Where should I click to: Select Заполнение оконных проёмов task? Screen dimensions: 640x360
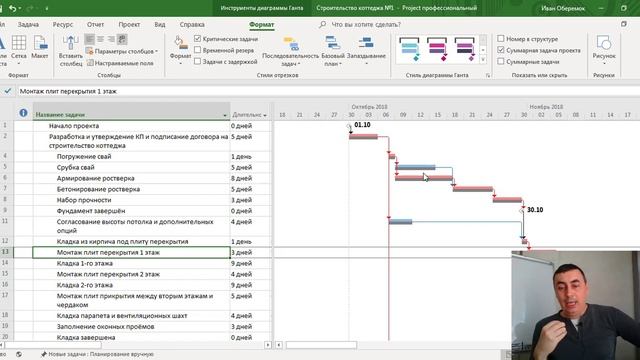click(x=105, y=327)
